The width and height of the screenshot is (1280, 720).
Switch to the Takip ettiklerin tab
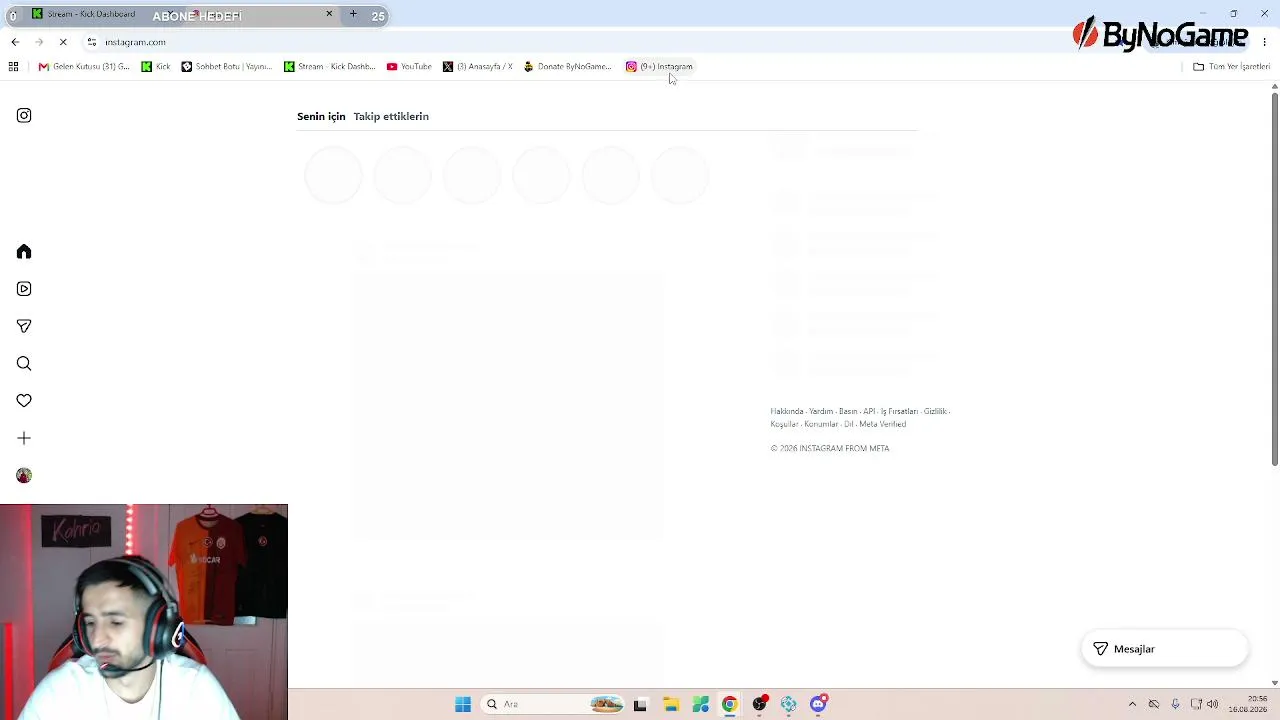pos(391,116)
